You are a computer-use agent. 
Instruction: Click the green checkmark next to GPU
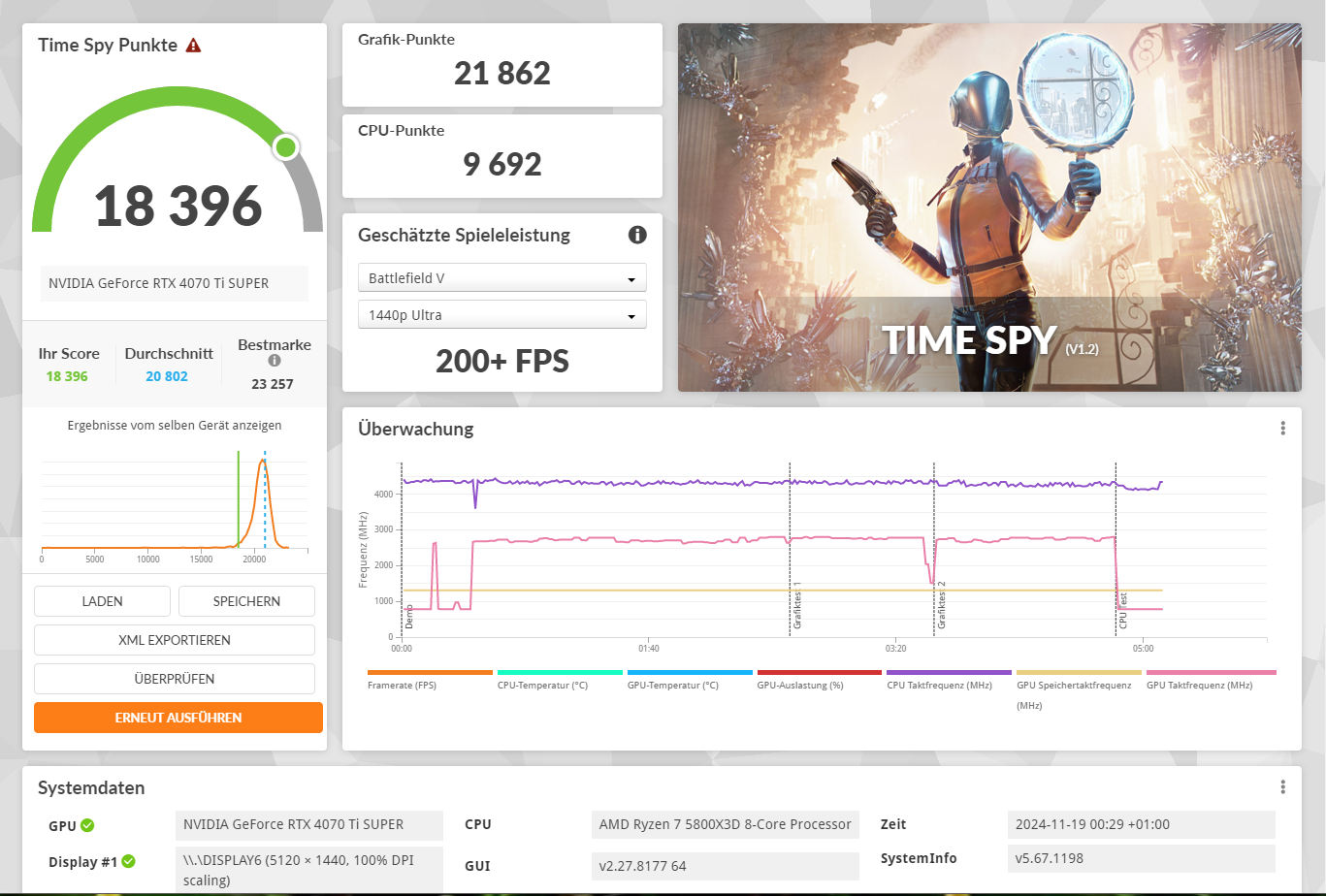87,826
